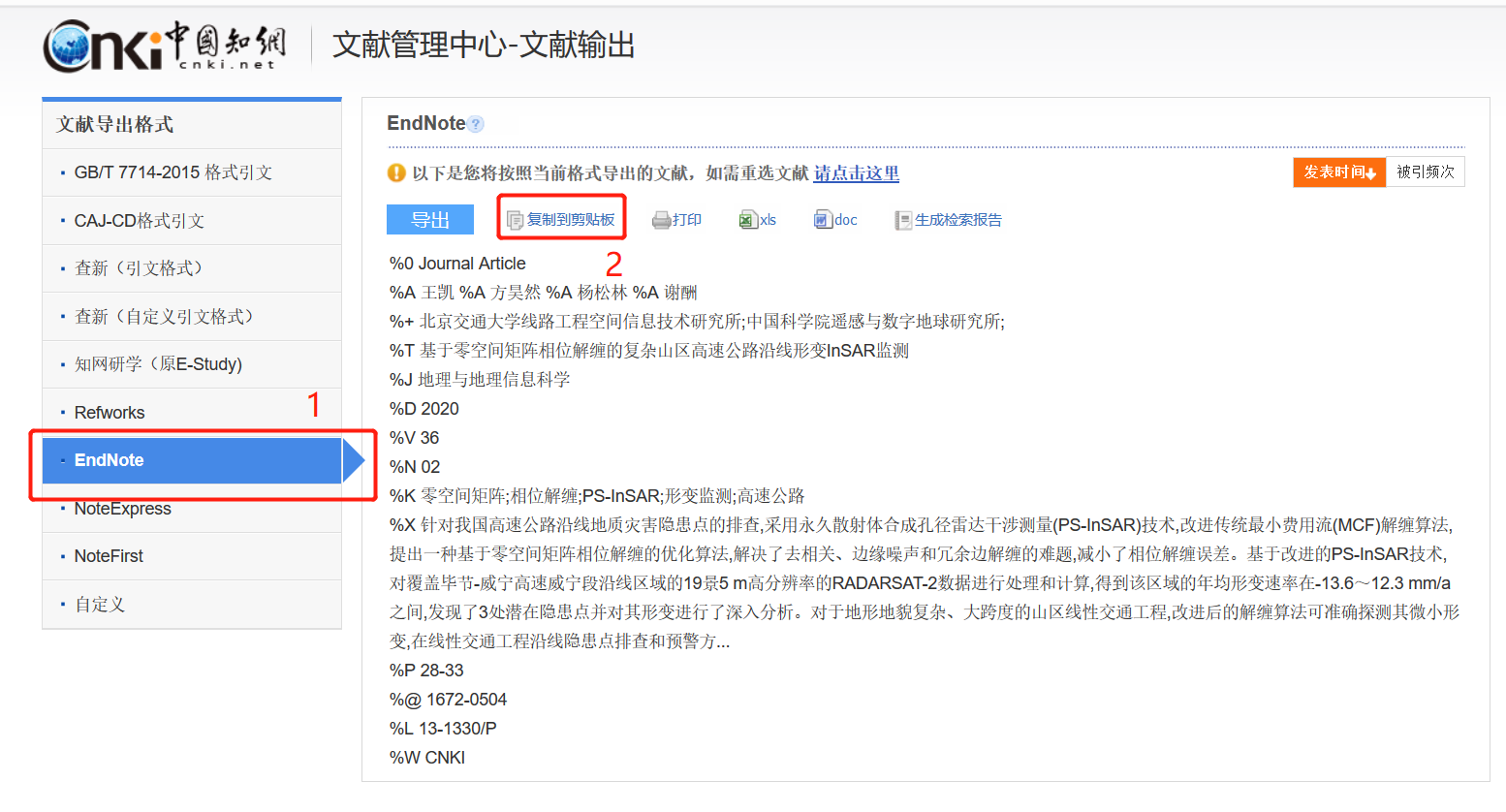Click the xls export icon
1506x812 pixels.
(747, 220)
